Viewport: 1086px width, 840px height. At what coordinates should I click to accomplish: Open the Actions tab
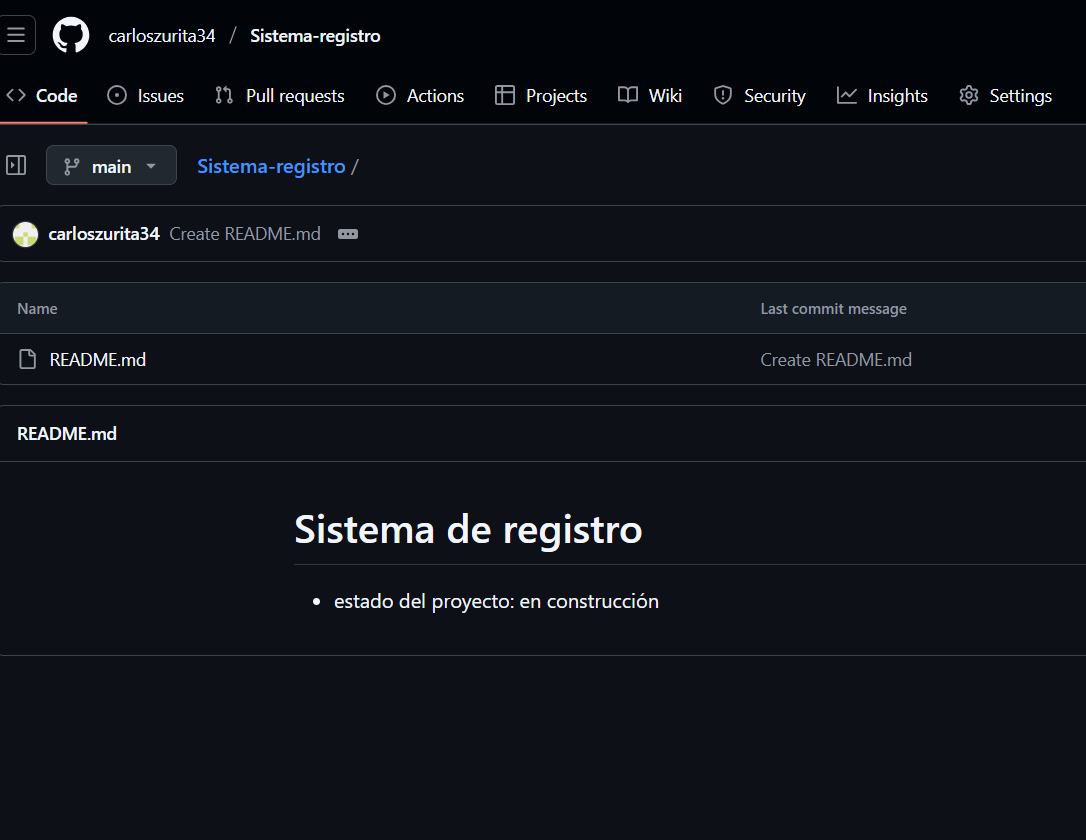[420, 96]
